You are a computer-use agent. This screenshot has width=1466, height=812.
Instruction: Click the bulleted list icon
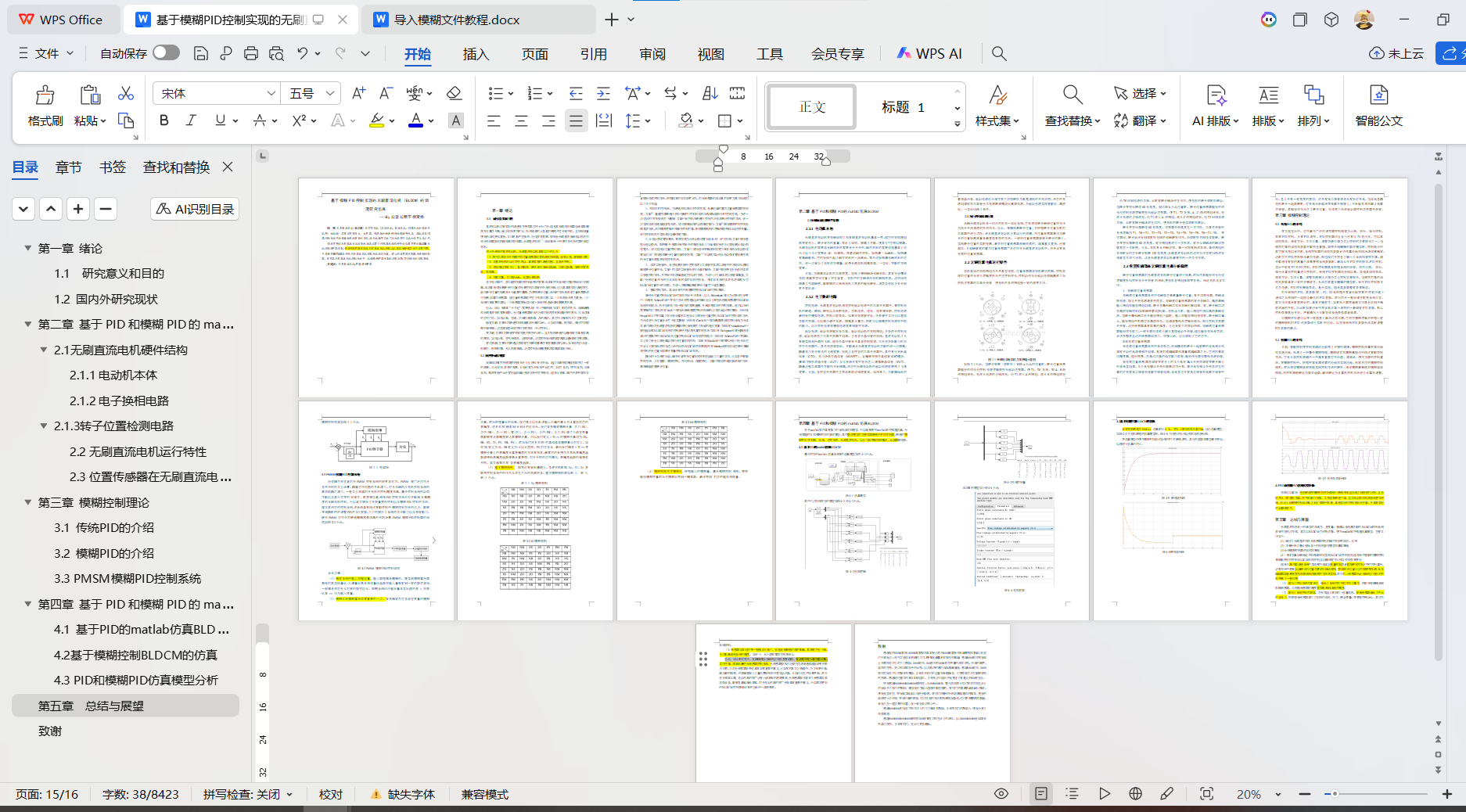pyautogui.click(x=496, y=94)
